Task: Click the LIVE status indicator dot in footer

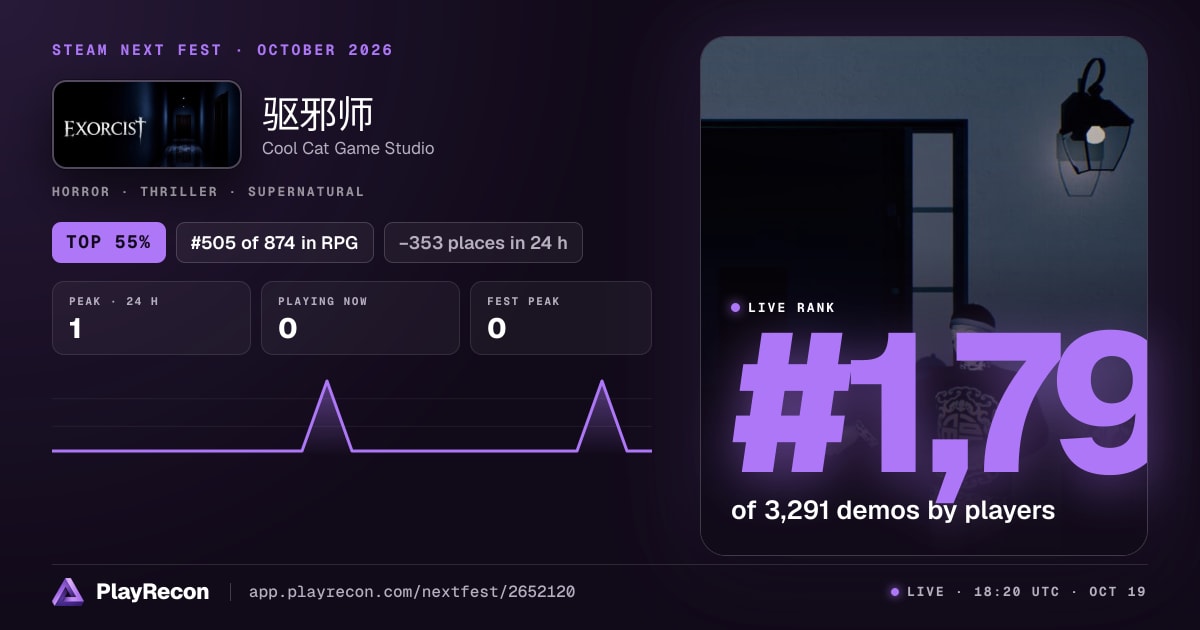Action: pos(894,592)
